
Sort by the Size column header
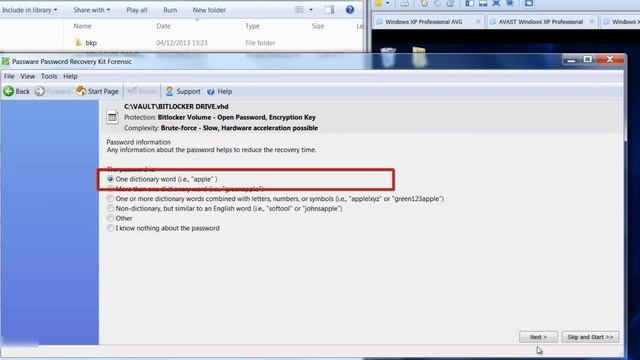pos(318,26)
